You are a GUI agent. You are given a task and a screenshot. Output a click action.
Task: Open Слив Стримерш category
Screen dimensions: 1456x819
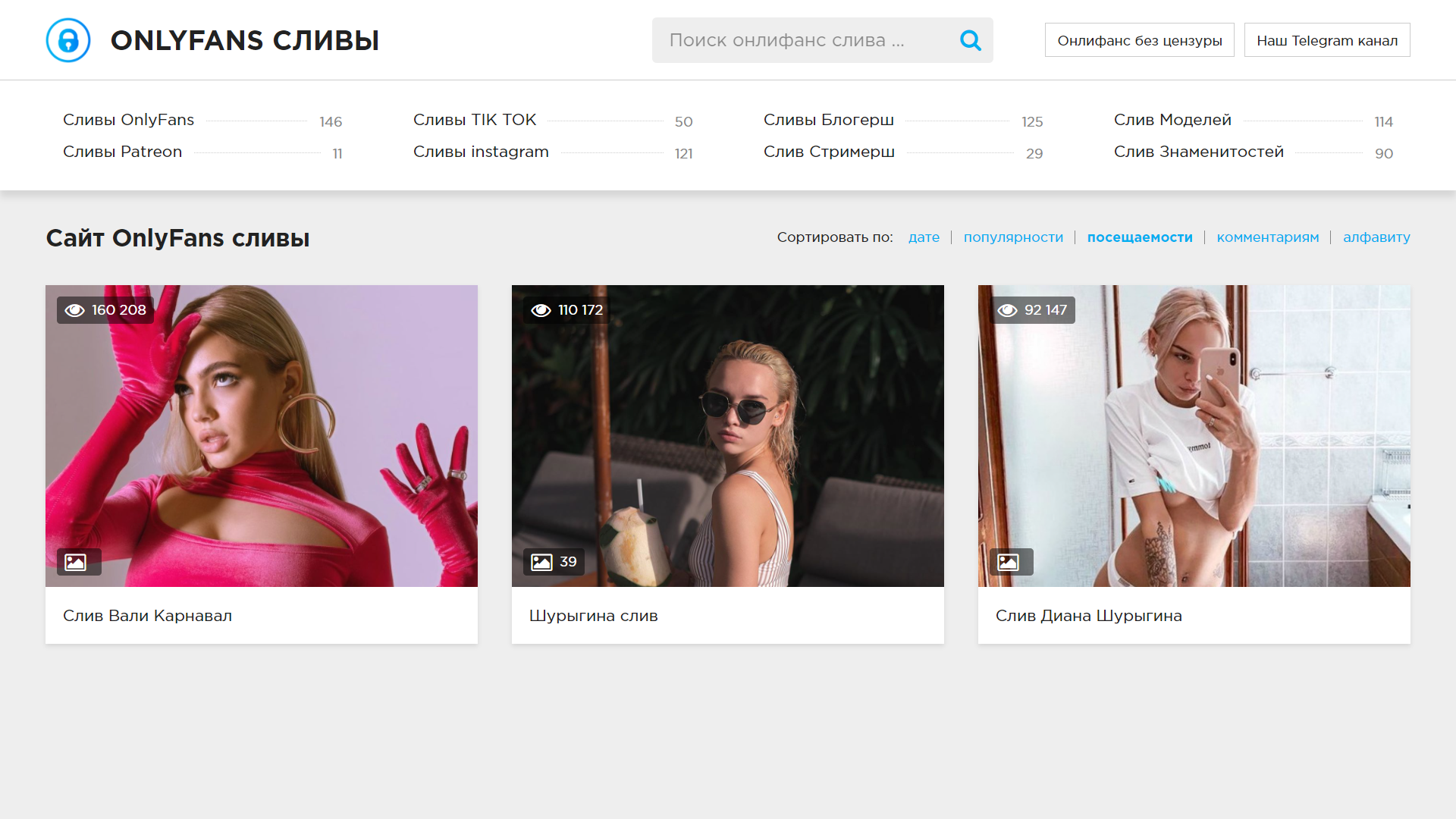tap(829, 152)
